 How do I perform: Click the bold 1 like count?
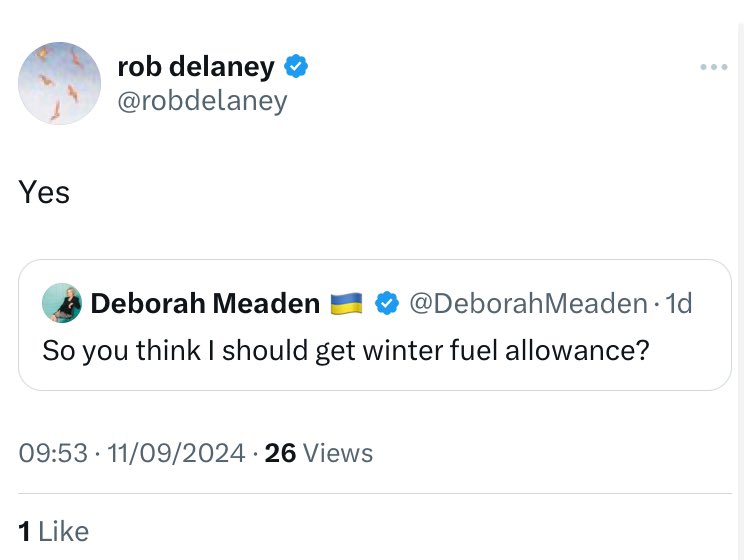(23, 531)
